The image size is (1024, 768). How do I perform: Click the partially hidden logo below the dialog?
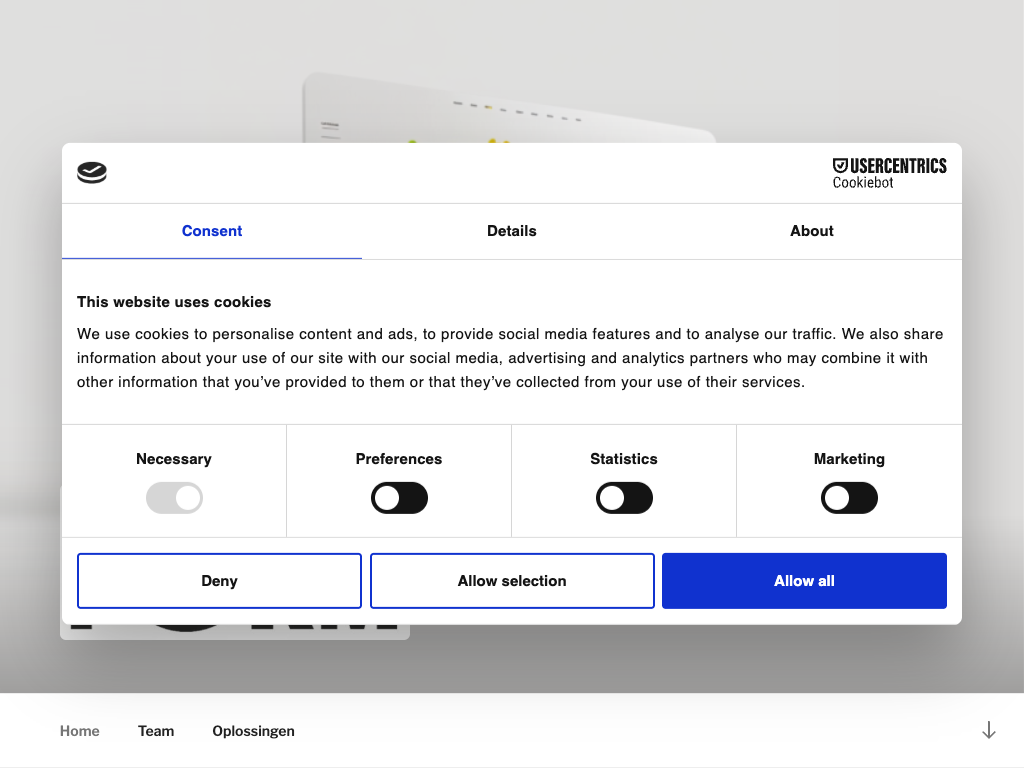coord(235,632)
